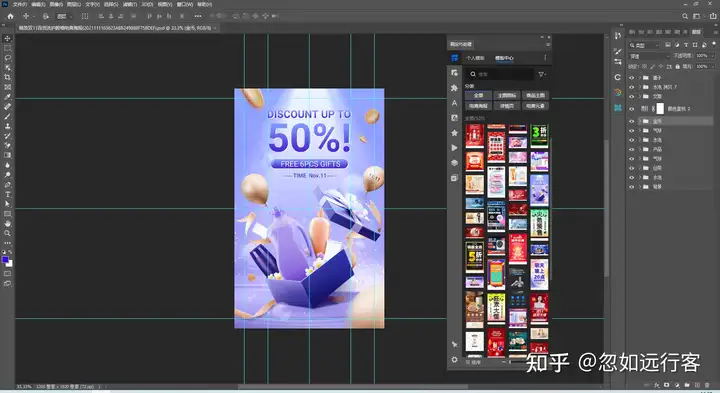Switch to the 模板中心 tab

tap(504, 58)
